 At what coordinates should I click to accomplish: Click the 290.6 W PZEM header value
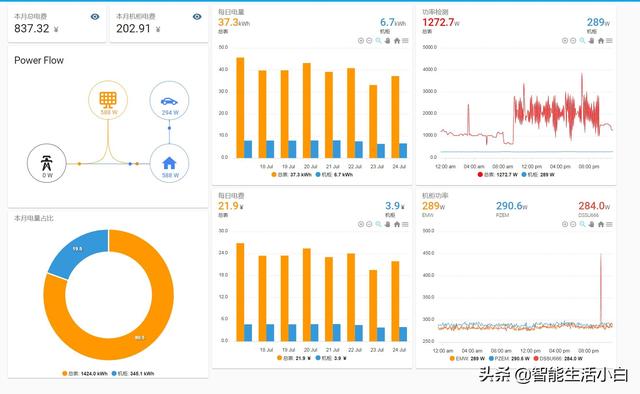click(512, 206)
